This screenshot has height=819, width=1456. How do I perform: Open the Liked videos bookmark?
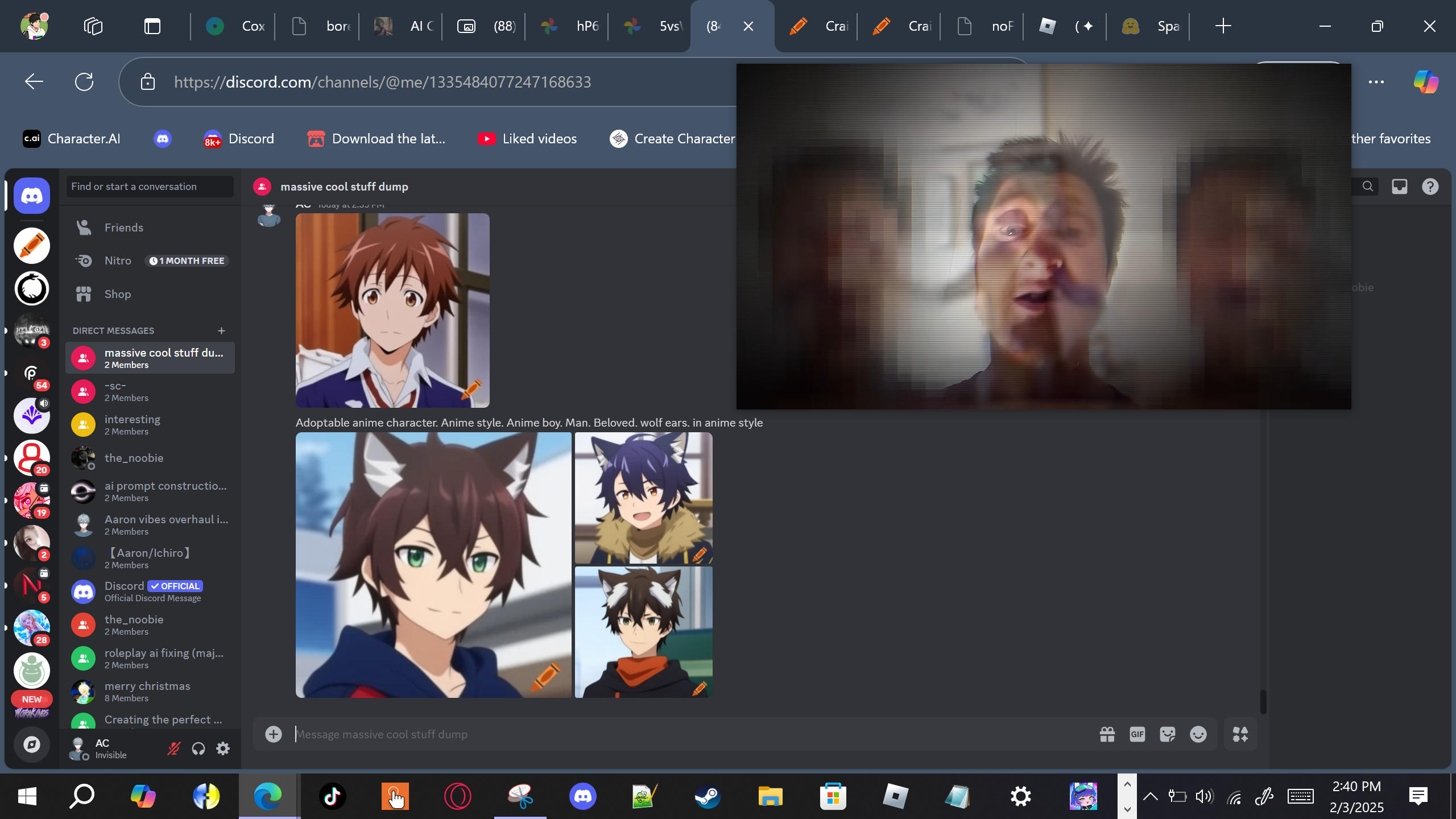pos(527,139)
